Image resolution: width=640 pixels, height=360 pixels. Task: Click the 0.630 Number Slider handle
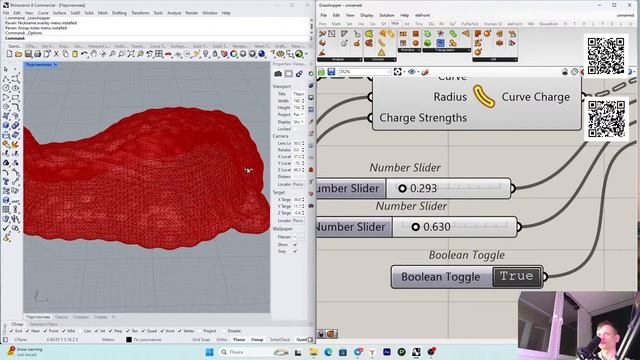coord(415,227)
